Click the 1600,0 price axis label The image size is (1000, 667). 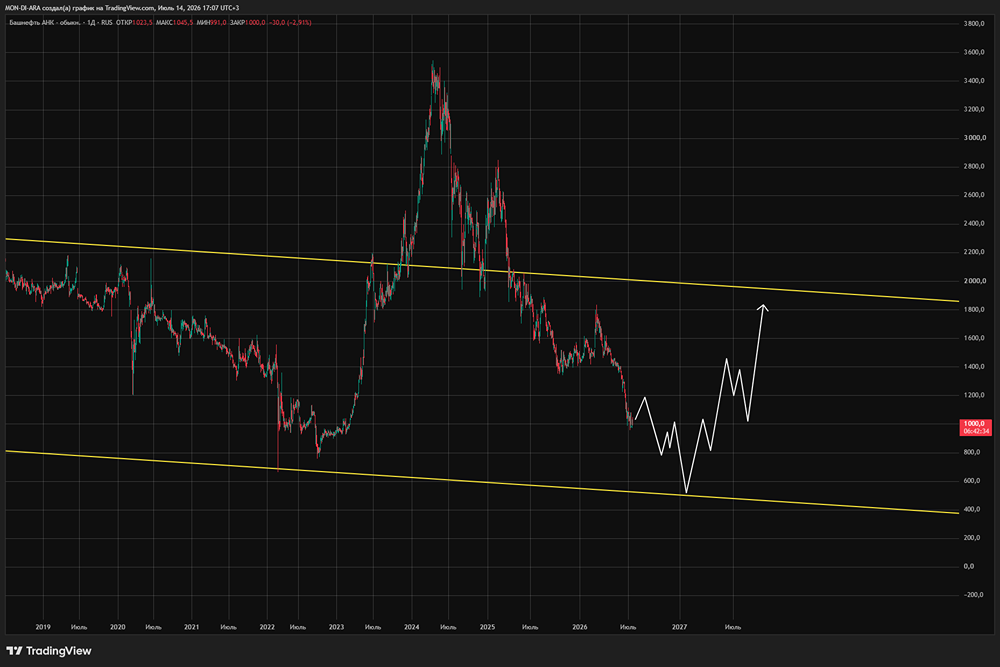pos(974,338)
